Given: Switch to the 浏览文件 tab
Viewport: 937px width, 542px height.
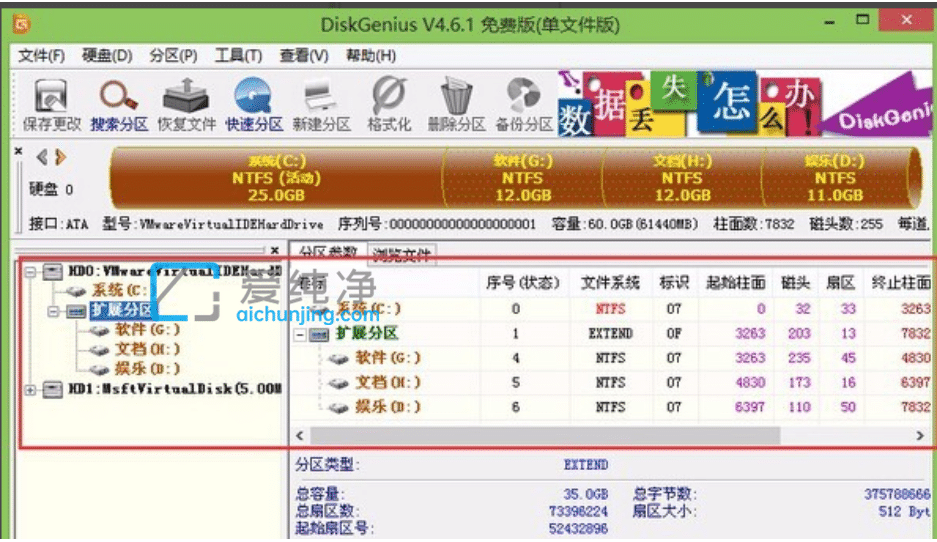Looking at the screenshot, I should [402, 253].
